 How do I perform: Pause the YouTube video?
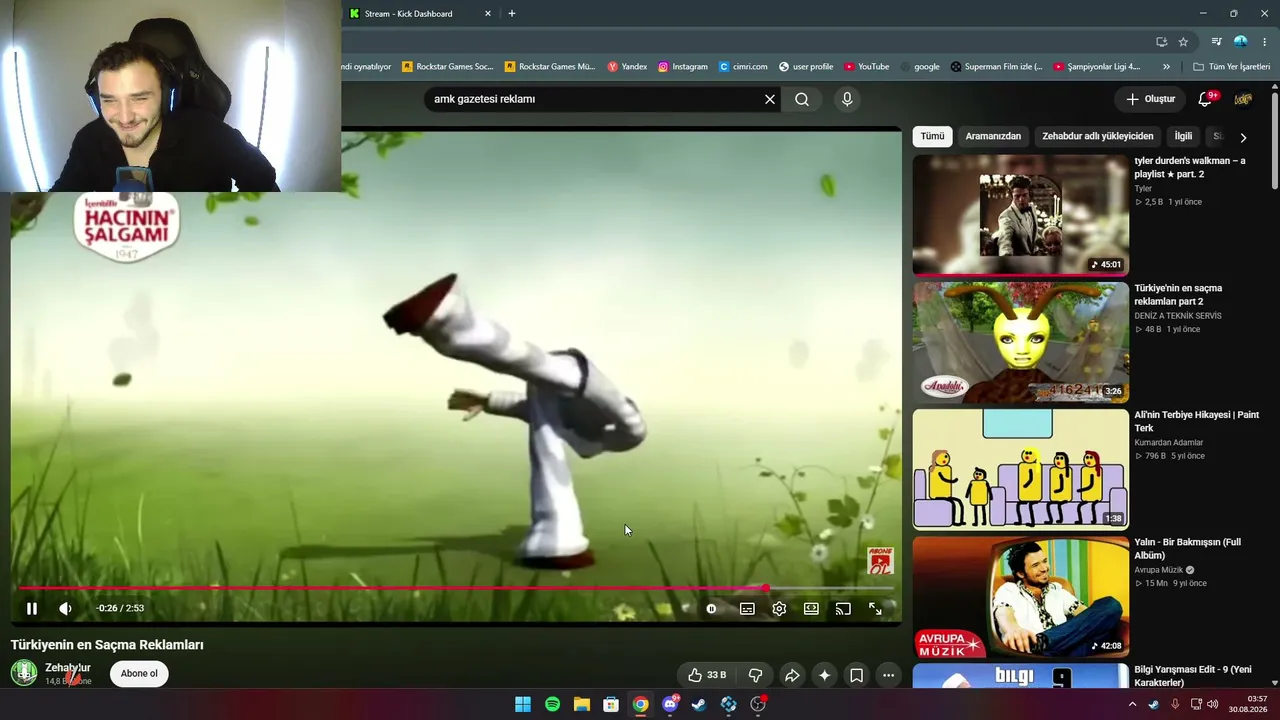click(32, 608)
